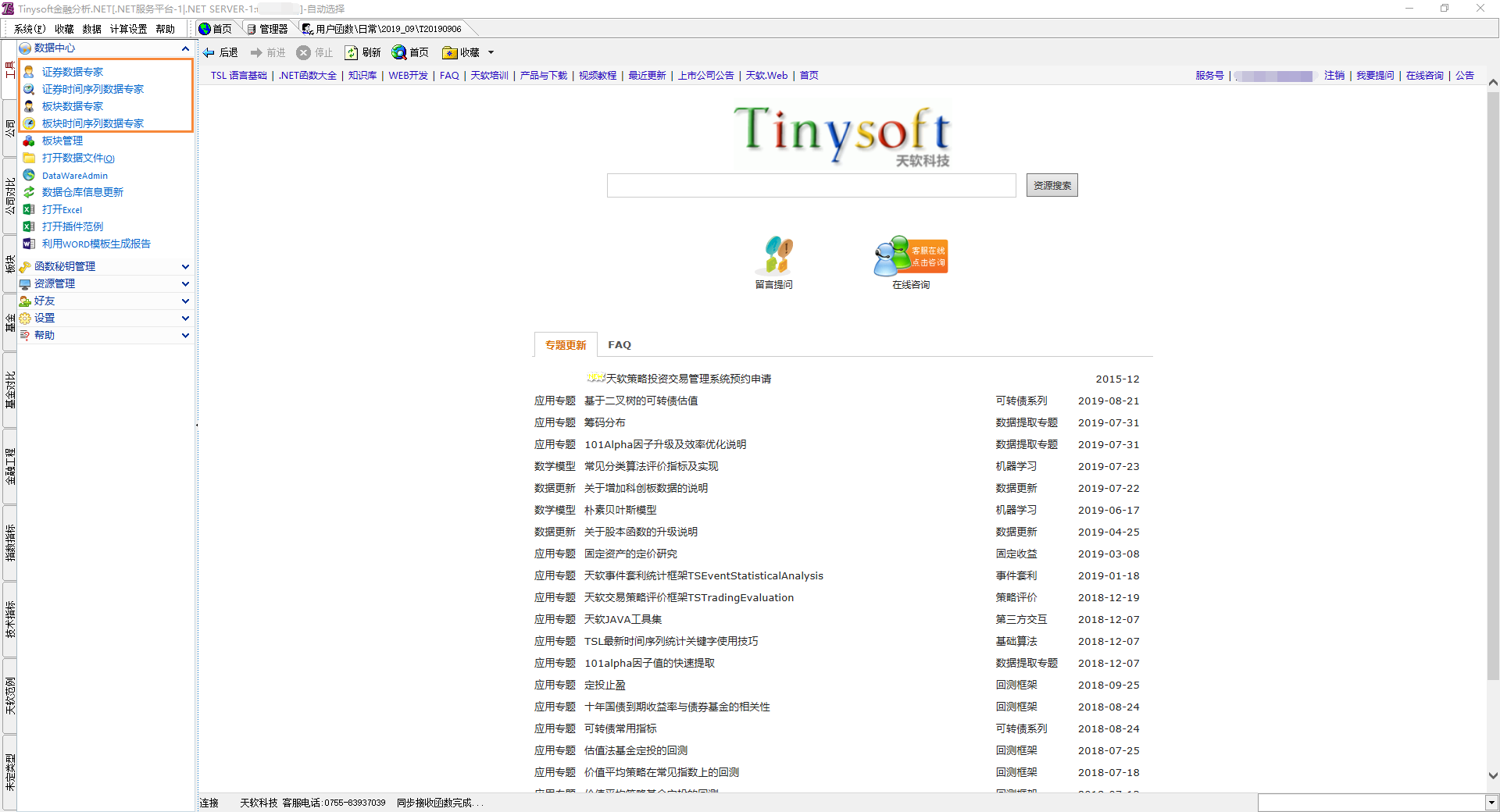This screenshot has height=812, width=1500.
Task: Refresh the page with 刷新
Action: click(x=363, y=52)
